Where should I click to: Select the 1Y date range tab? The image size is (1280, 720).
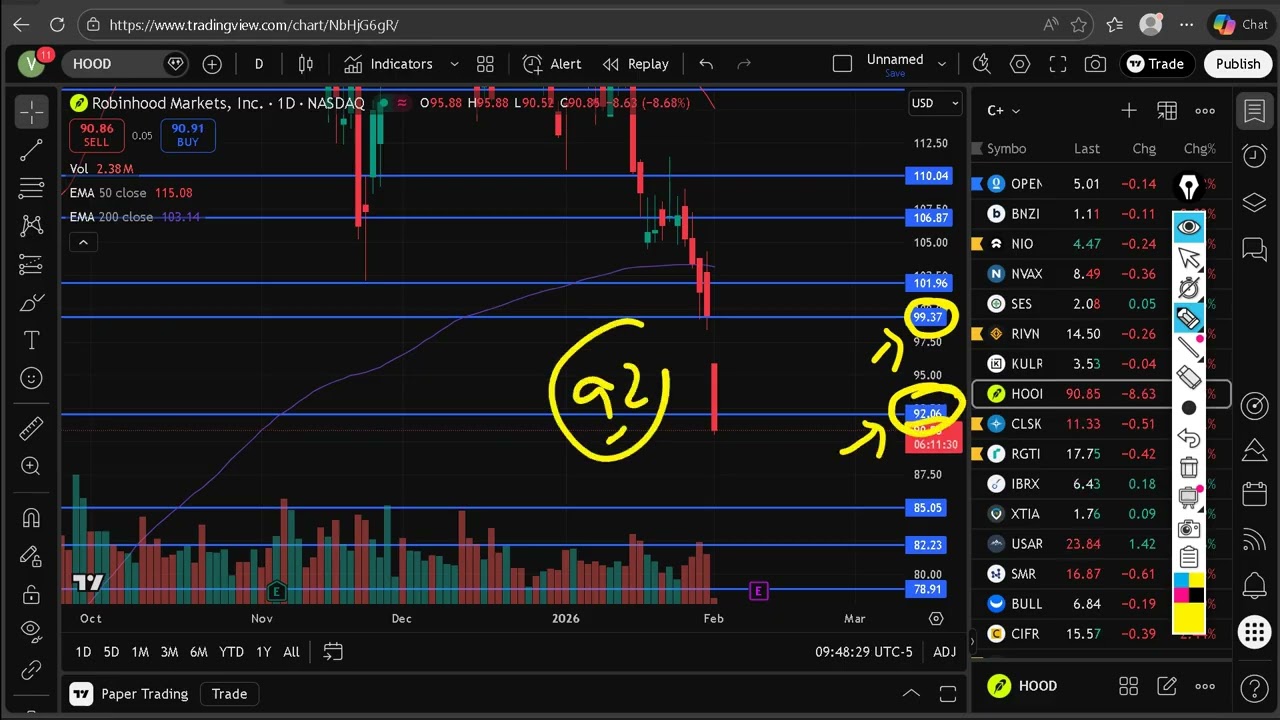(263, 652)
